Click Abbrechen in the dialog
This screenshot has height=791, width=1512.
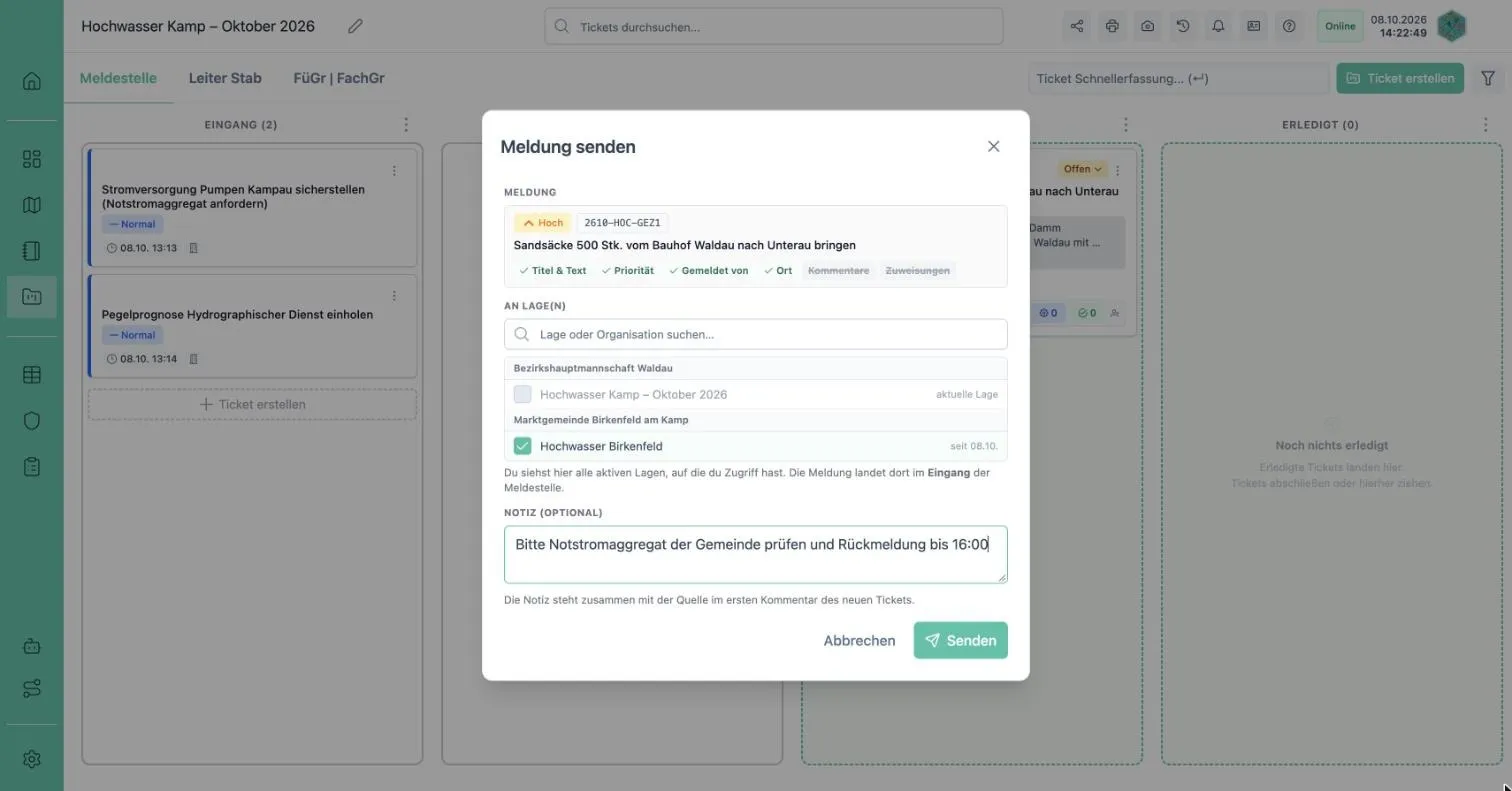pos(859,641)
